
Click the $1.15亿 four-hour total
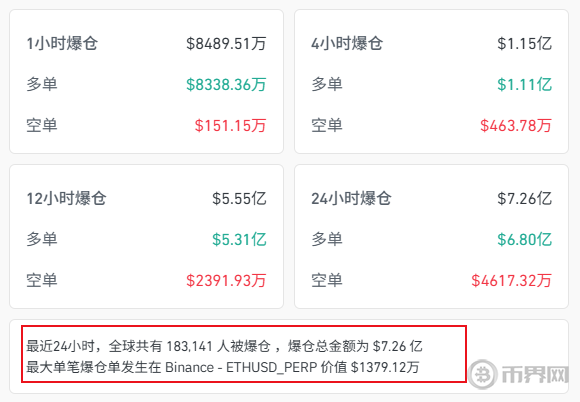[524, 44]
